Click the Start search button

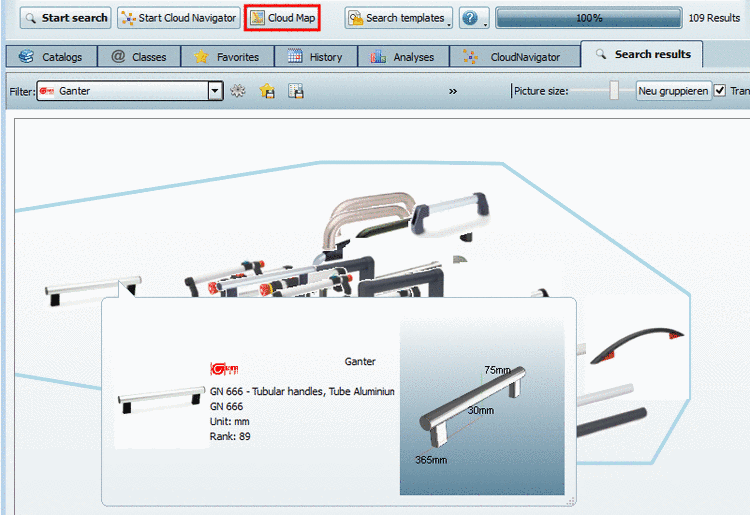66,18
